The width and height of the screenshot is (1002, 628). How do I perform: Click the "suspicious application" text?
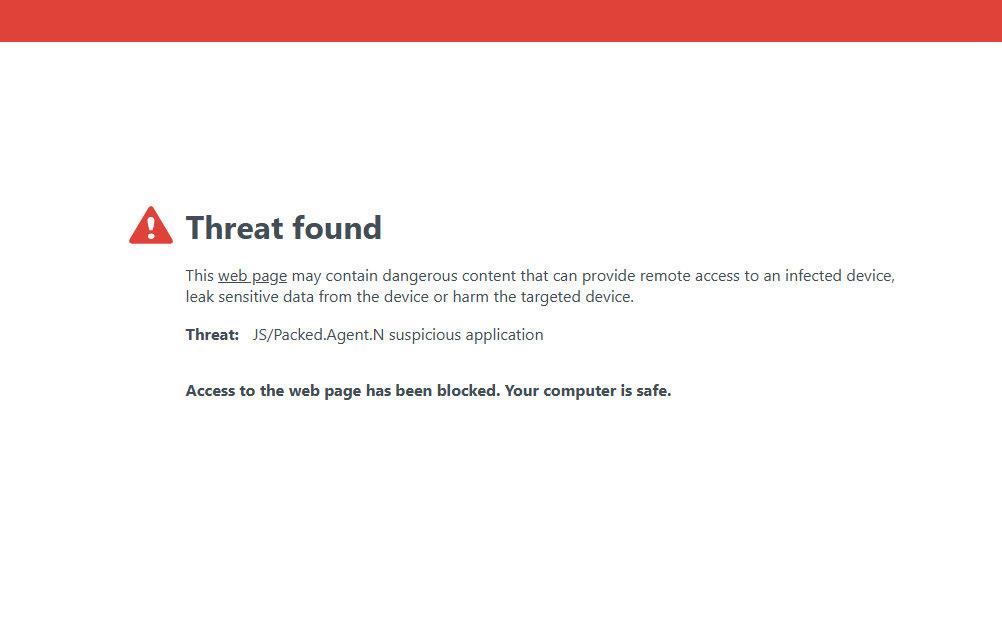[x=466, y=335]
